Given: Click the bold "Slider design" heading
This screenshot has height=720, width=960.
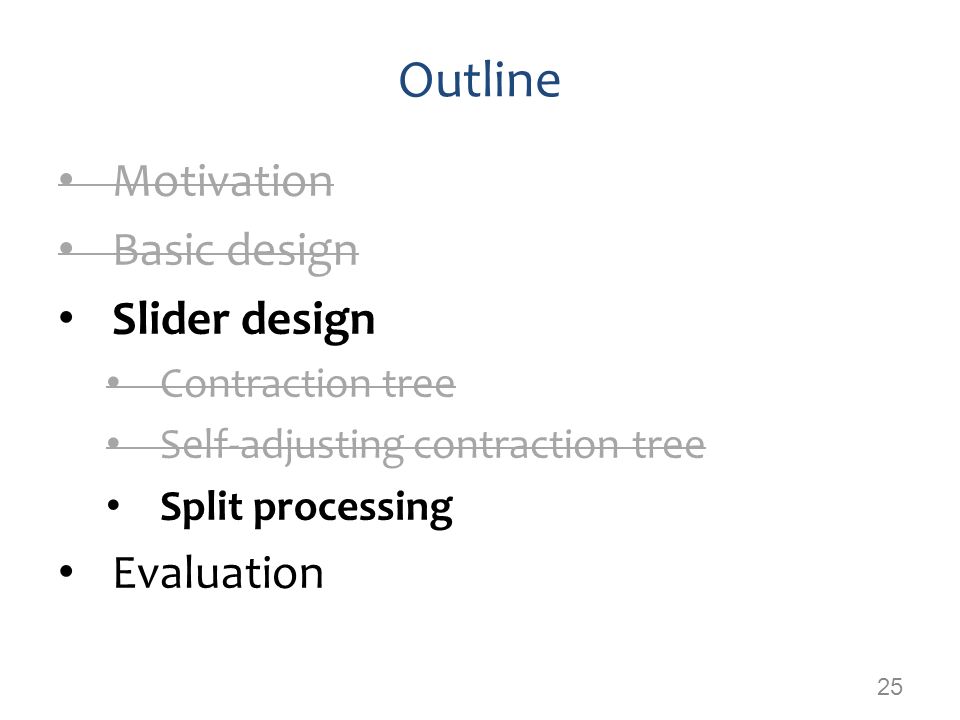Looking at the screenshot, I should pyautogui.click(x=244, y=320).
